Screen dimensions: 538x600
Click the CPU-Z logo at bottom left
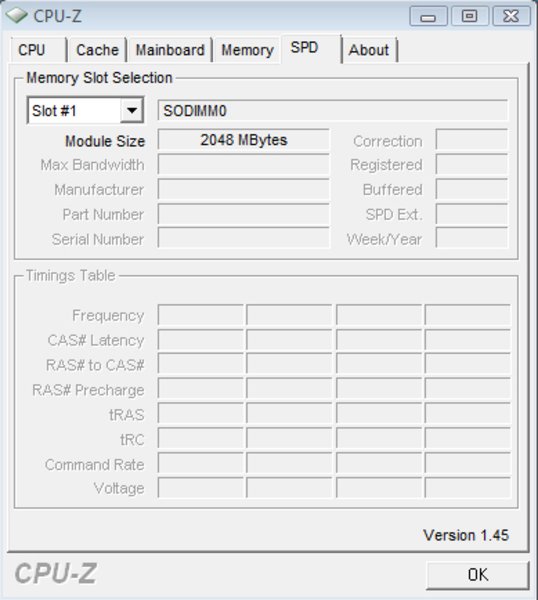pos(55,574)
